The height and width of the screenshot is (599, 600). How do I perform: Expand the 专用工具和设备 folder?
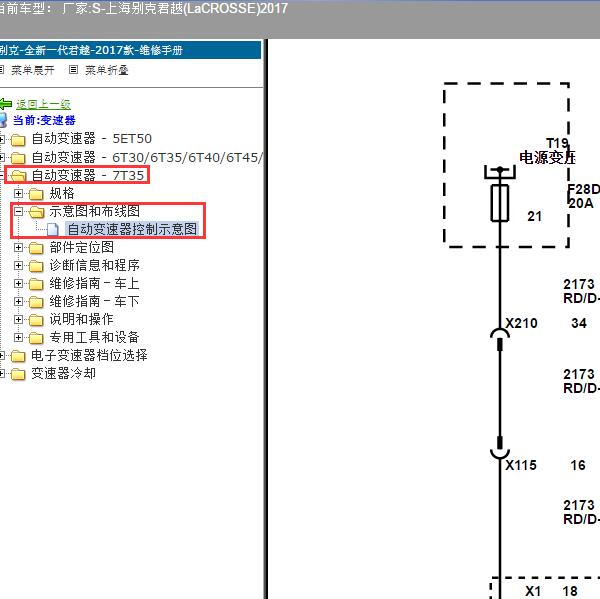[x=18, y=337]
